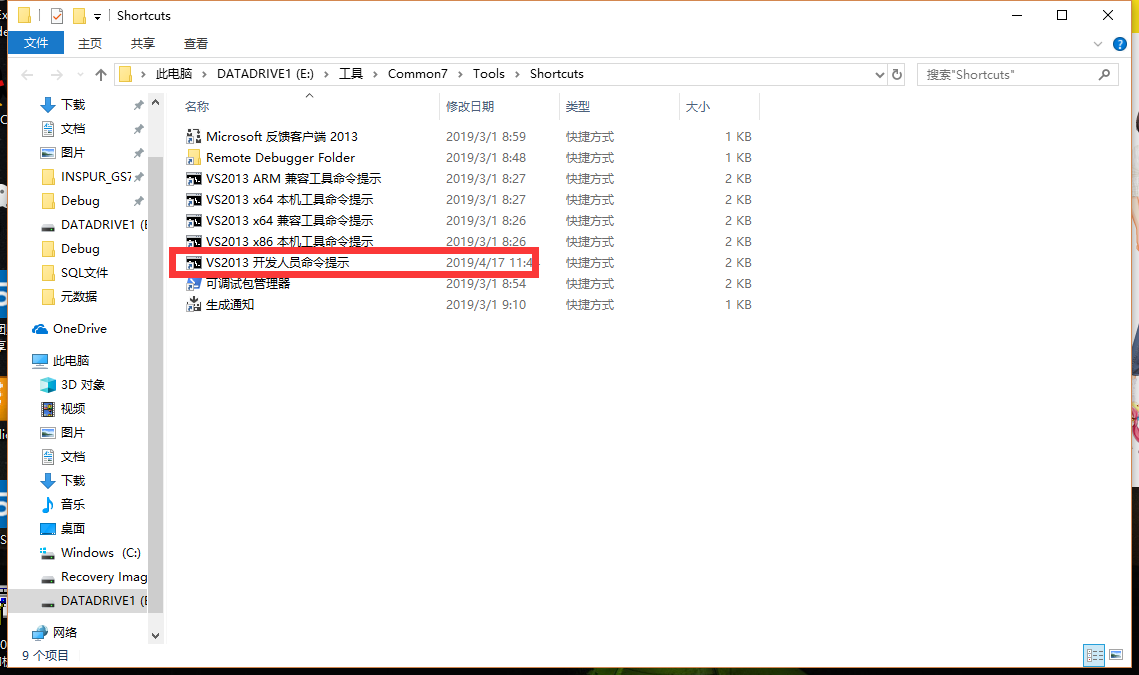The height and width of the screenshot is (675, 1139).
Task: Open 音乐 under 此电脑
Action: [x=73, y=504]
